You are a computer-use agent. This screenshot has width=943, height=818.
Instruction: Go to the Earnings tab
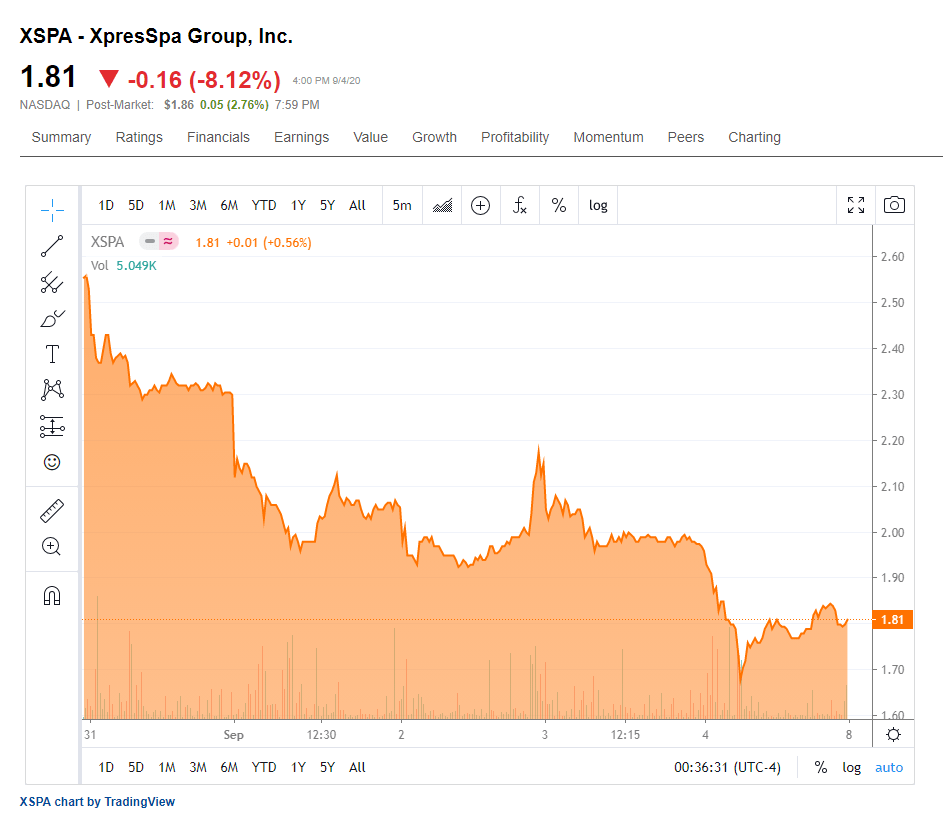tap(301, 137)
